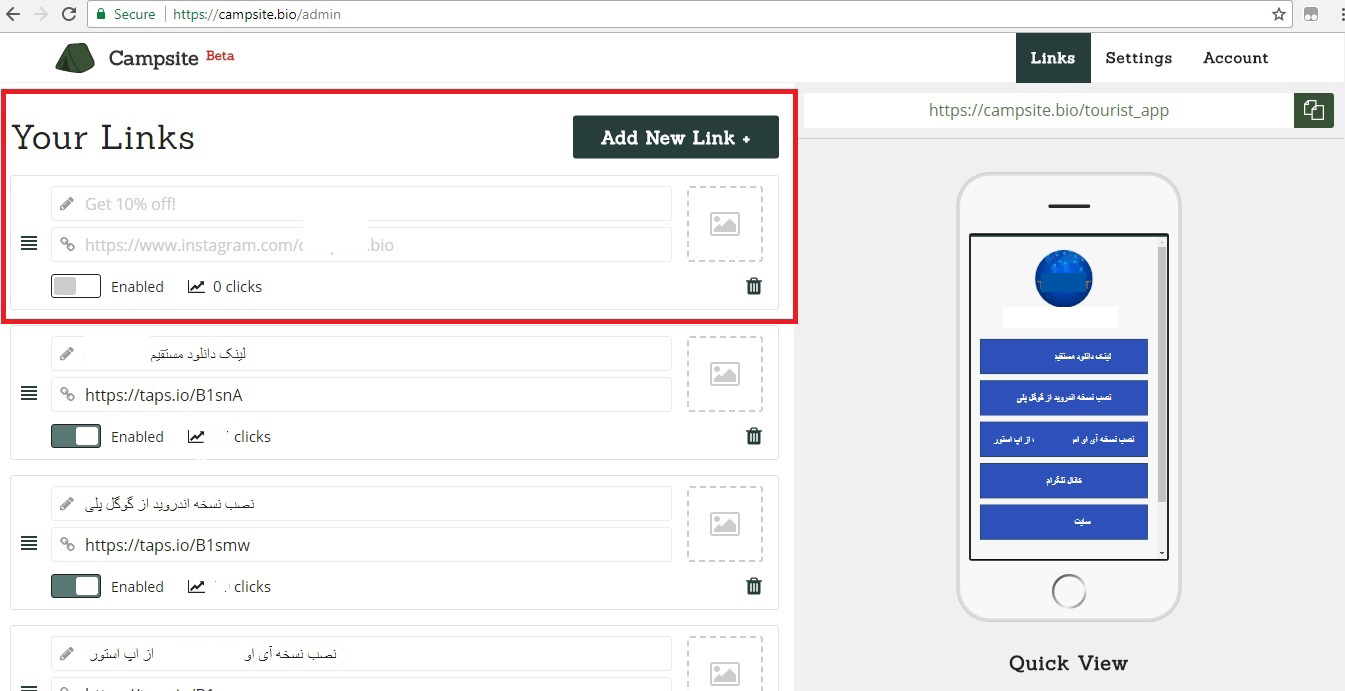This screenshot has height=691, width=1345.
Task: Click the phone preview scroll-down arrow
Action: pyautogui.click(x=1162, y=554)
